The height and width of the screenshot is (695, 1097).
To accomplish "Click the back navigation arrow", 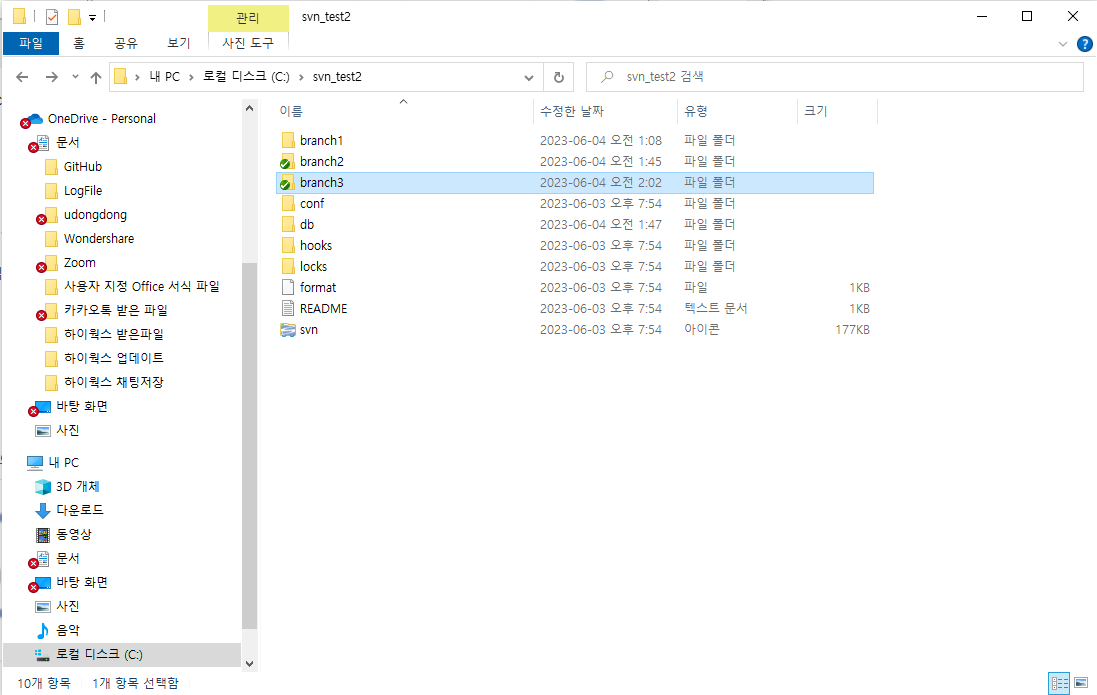I will pos(22,77).
